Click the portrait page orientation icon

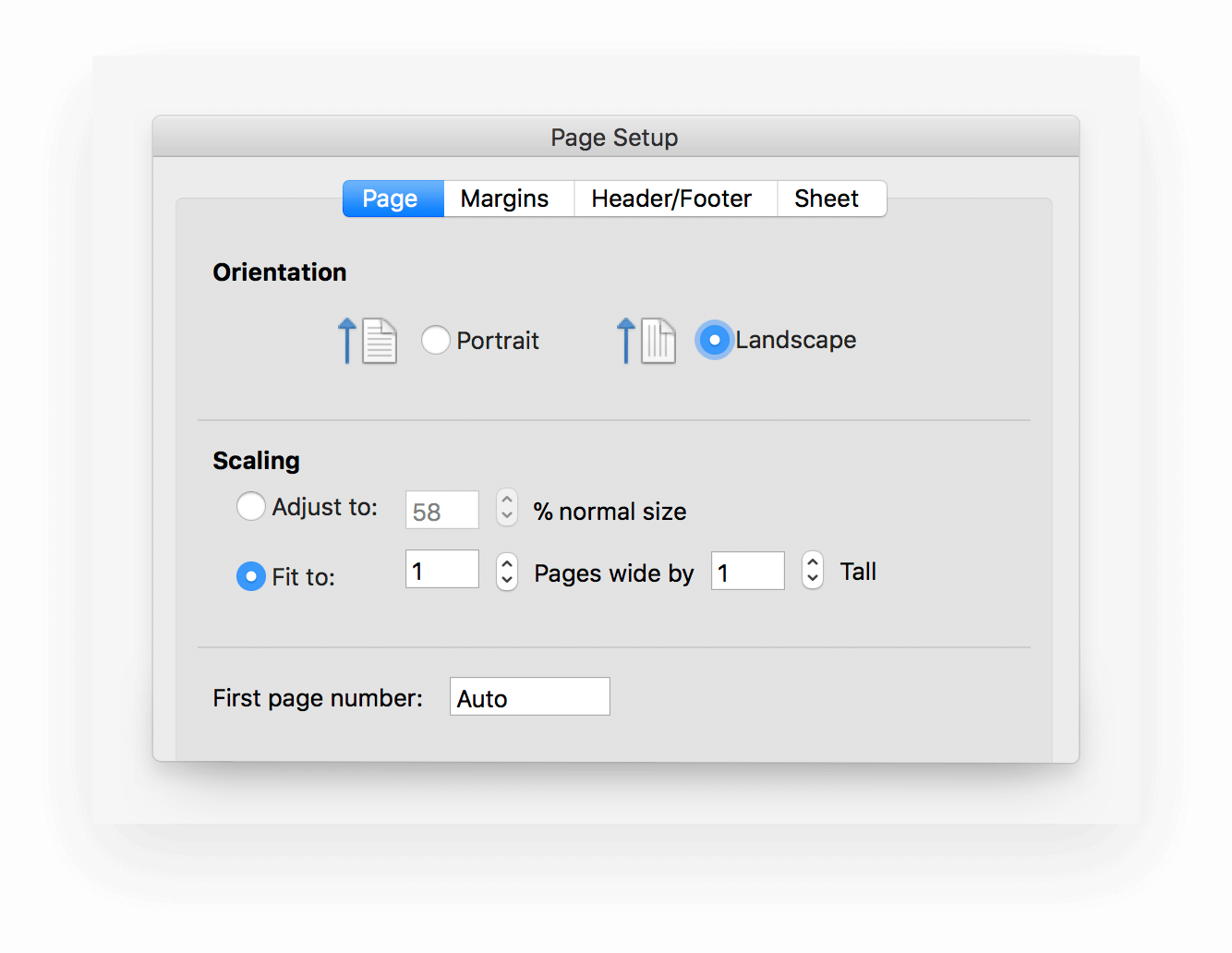[x=379, y=341]
